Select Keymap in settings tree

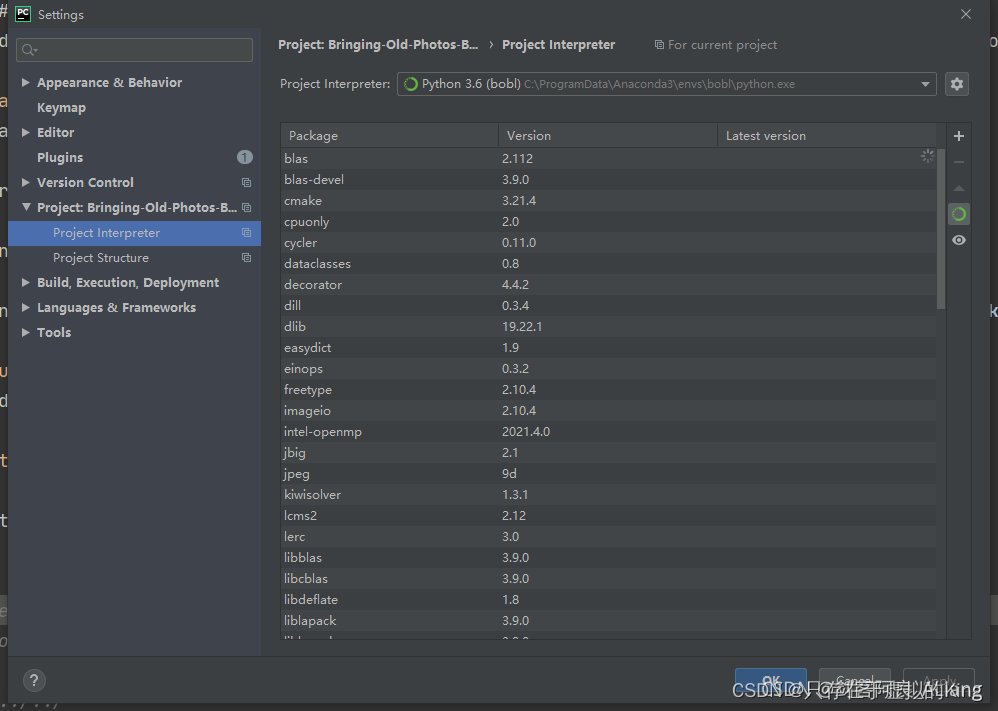point(61,108)
